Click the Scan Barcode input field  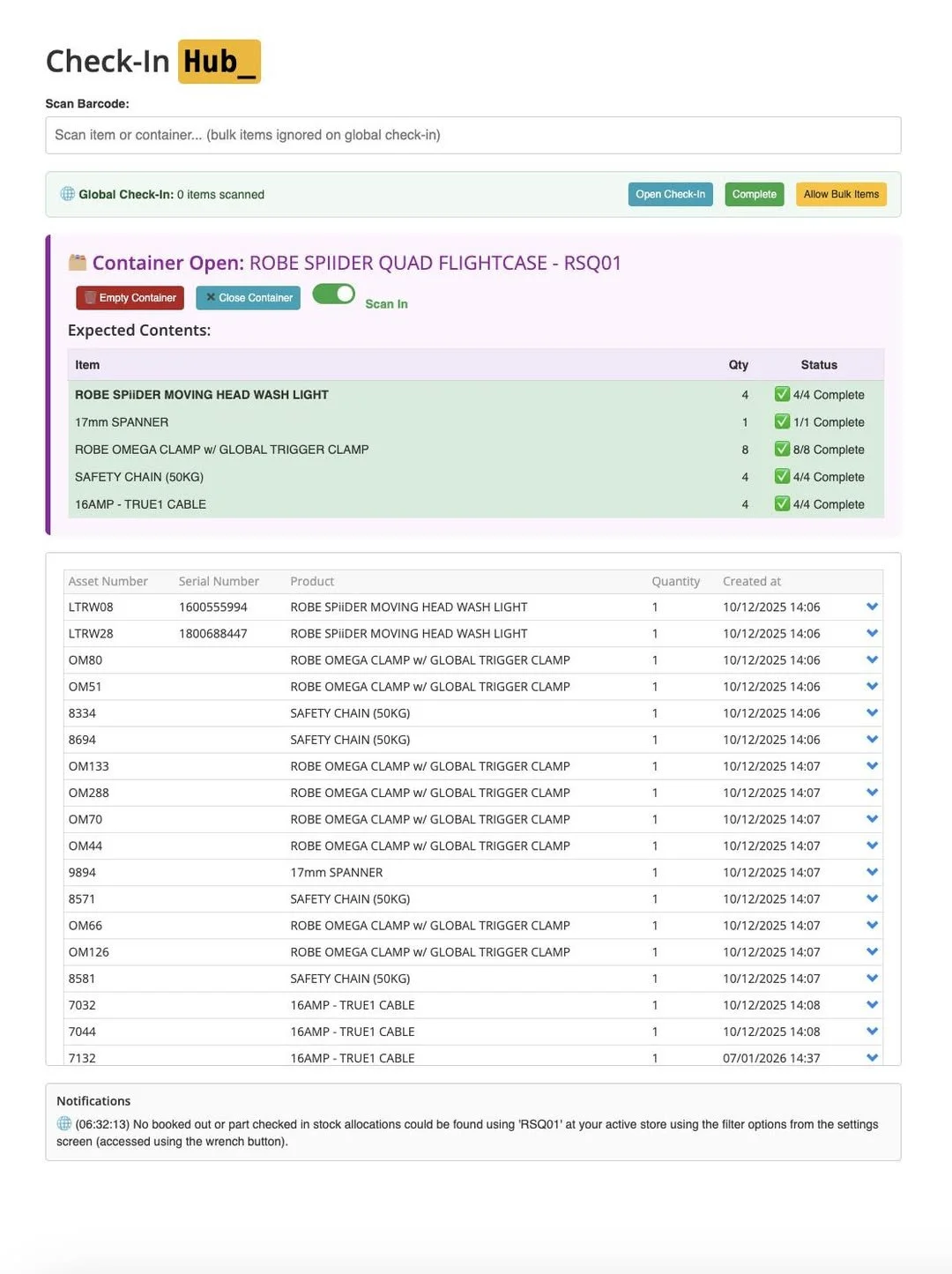click(x=472, y=135)
